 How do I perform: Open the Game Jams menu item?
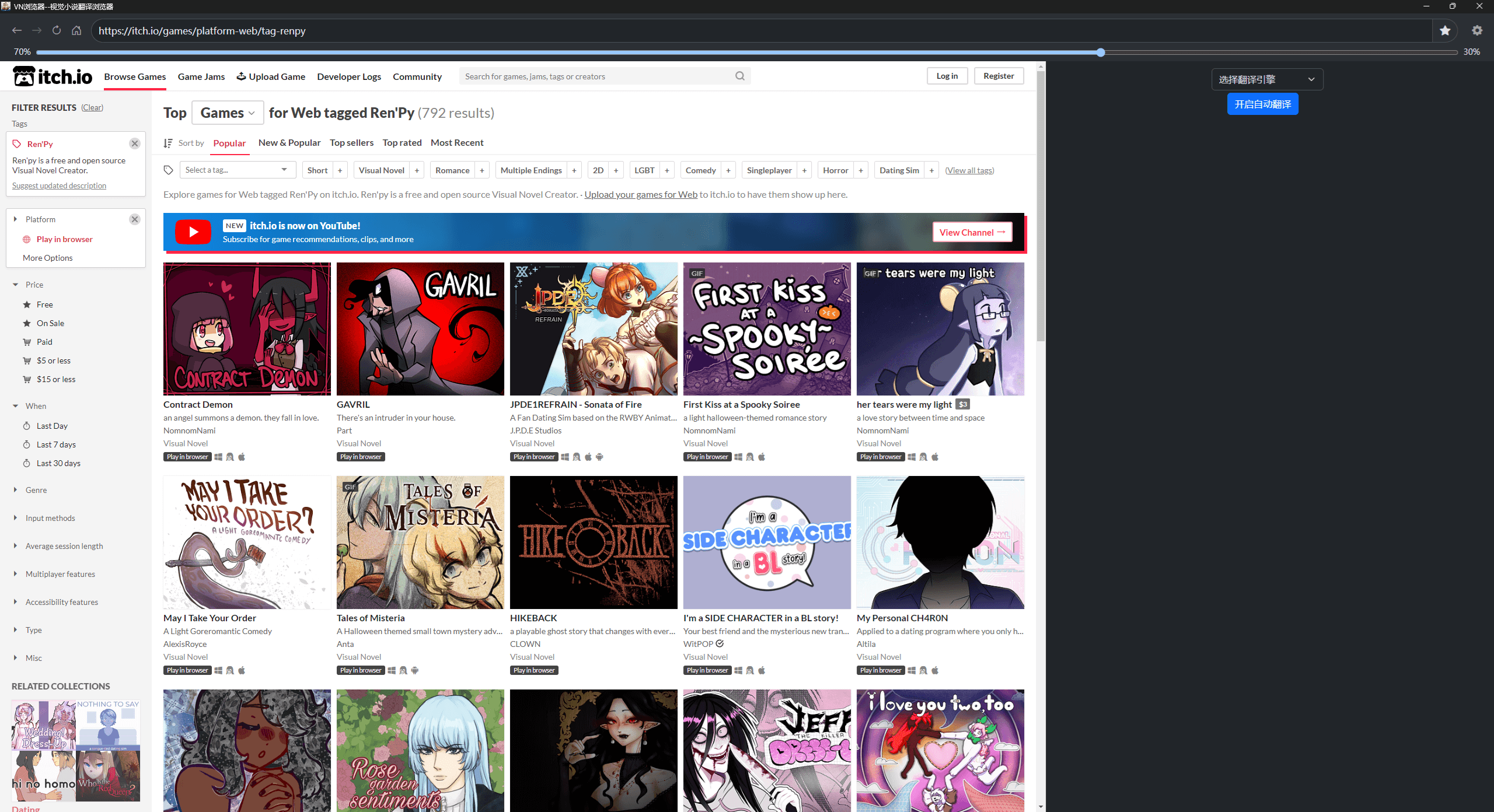[x=201, y=76]
